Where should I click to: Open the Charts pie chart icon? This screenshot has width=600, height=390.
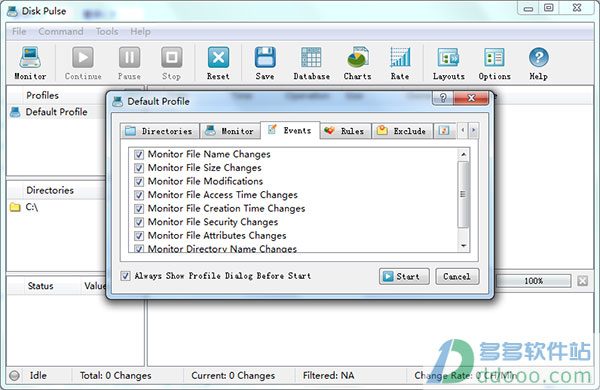pos(358,57)
